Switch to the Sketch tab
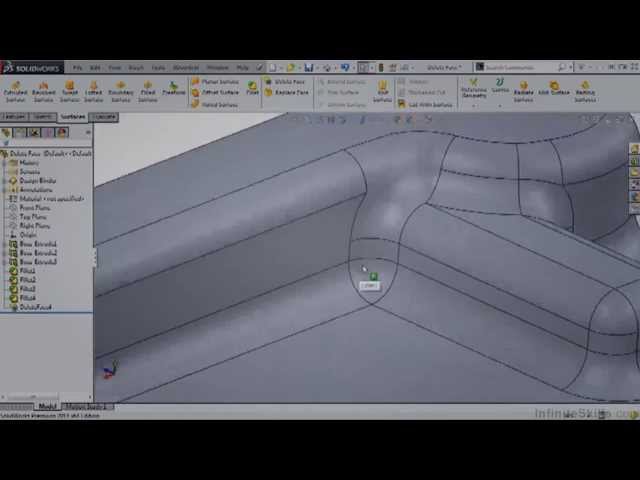Screen dimensions: 640x480 click(x=43, y=117)
